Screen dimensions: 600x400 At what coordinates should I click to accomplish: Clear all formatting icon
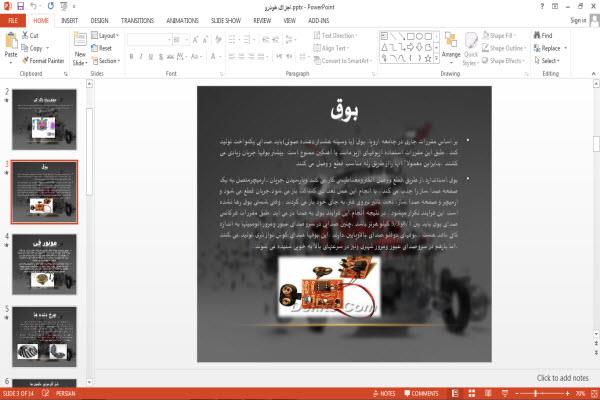pos(218,40)
